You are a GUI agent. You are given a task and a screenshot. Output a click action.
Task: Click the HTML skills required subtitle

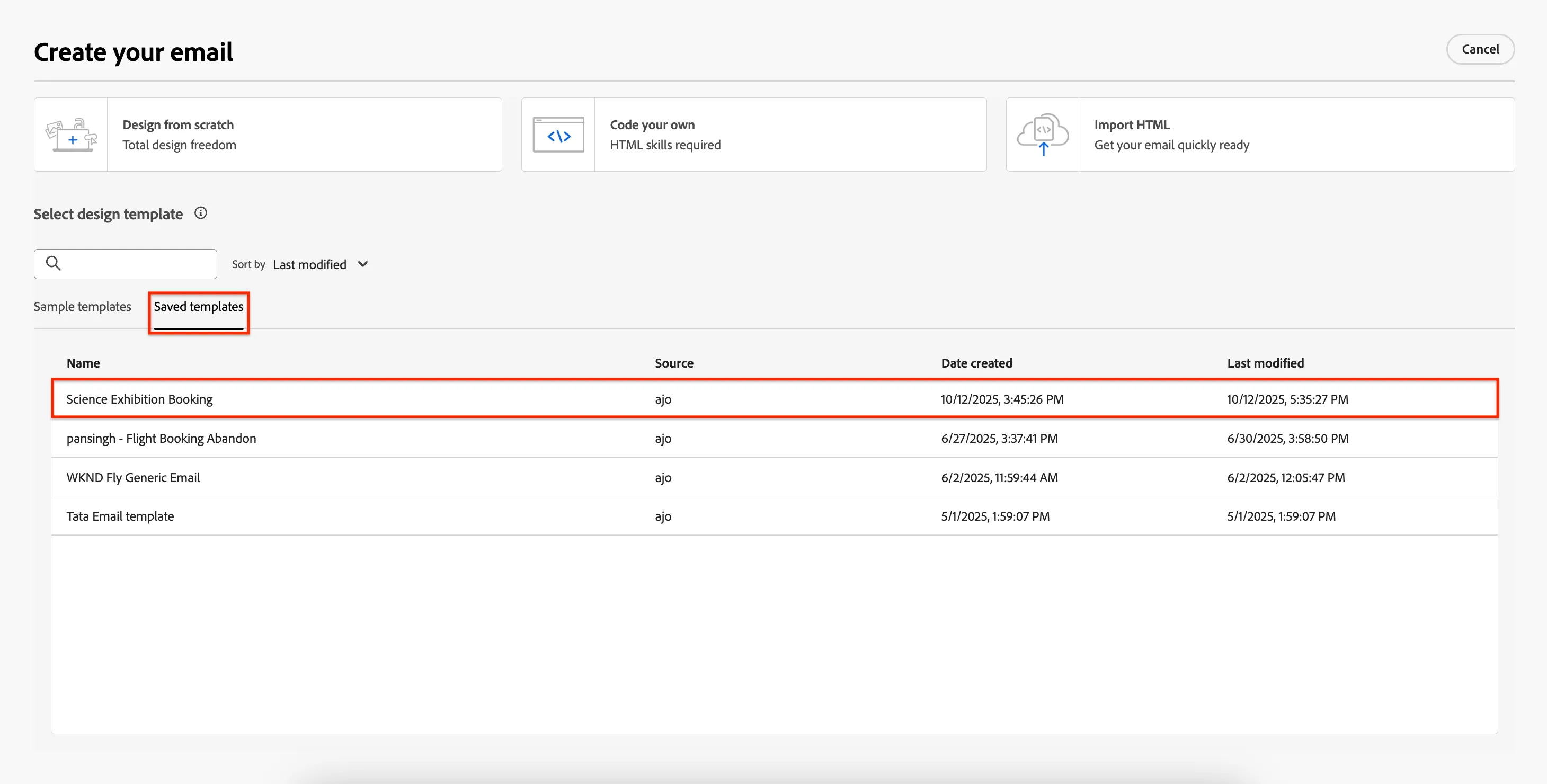[665, 145]
